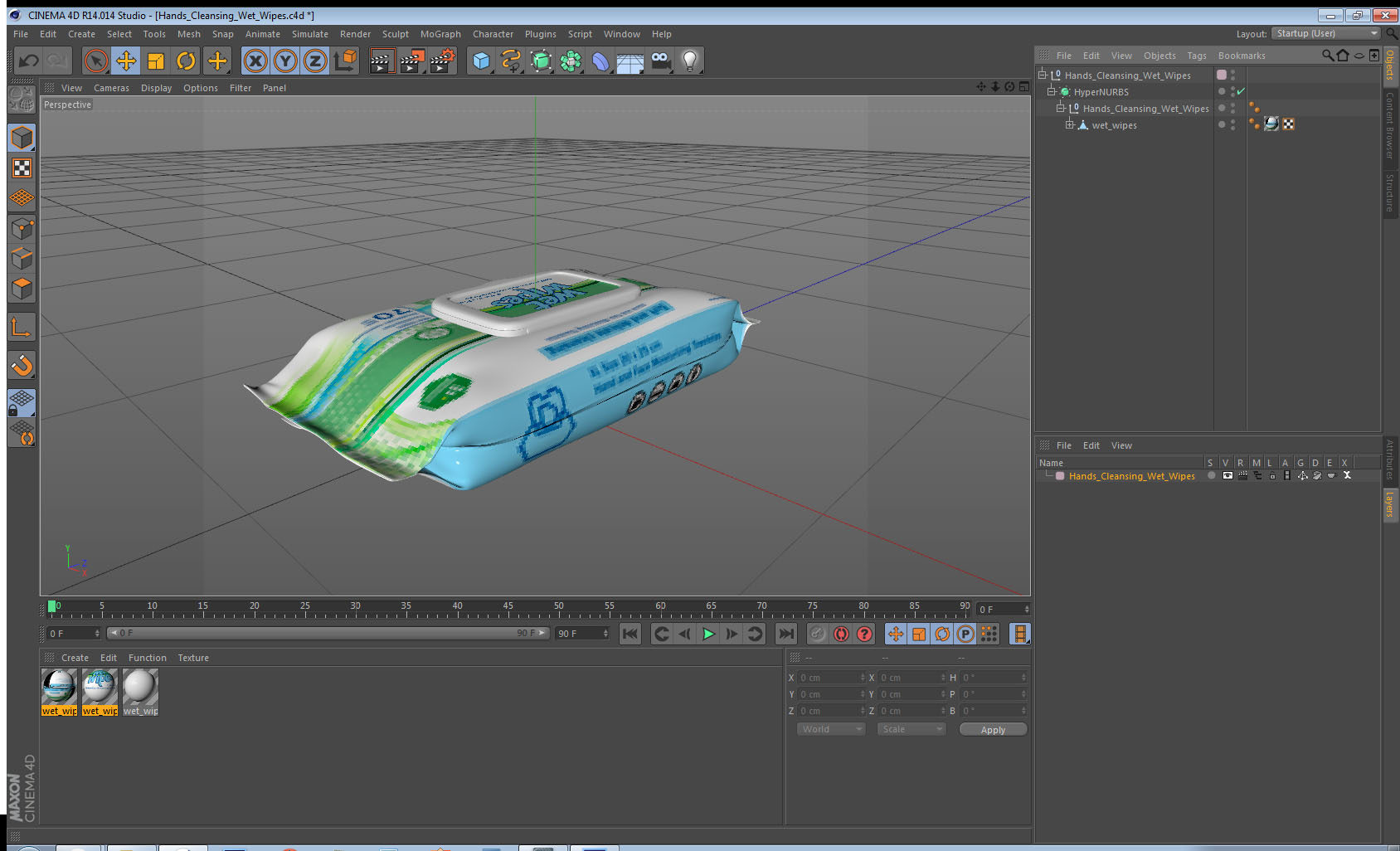
Task: Select the first wet_wip material thumbnail
Action: pyautogui.click(x=59, y=692)
